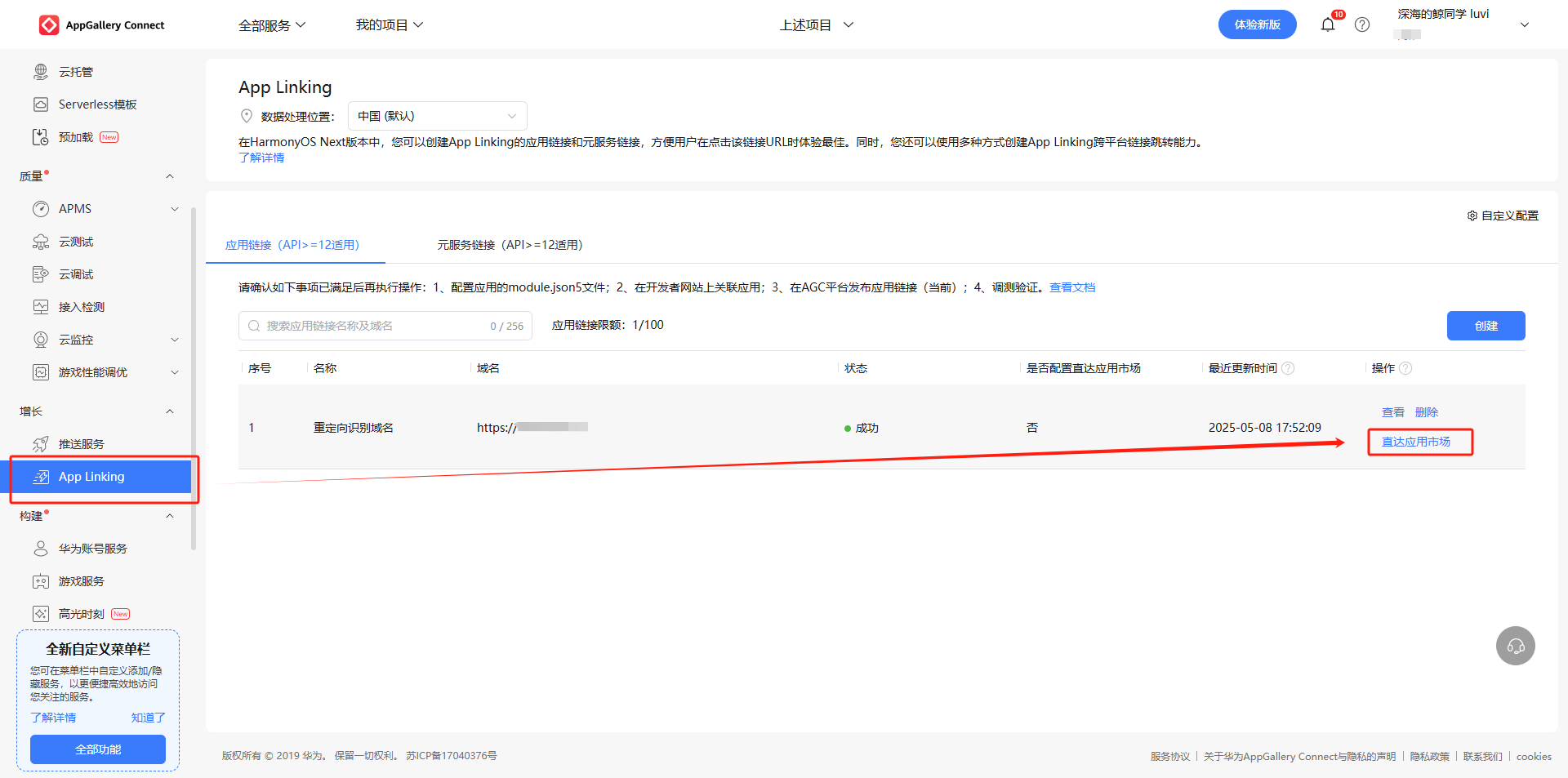This screenshot has width=1568, height=778.
Task: Click the 2025-05-08 17:52:09 timestamp cell
Action: coord(1265,428)
